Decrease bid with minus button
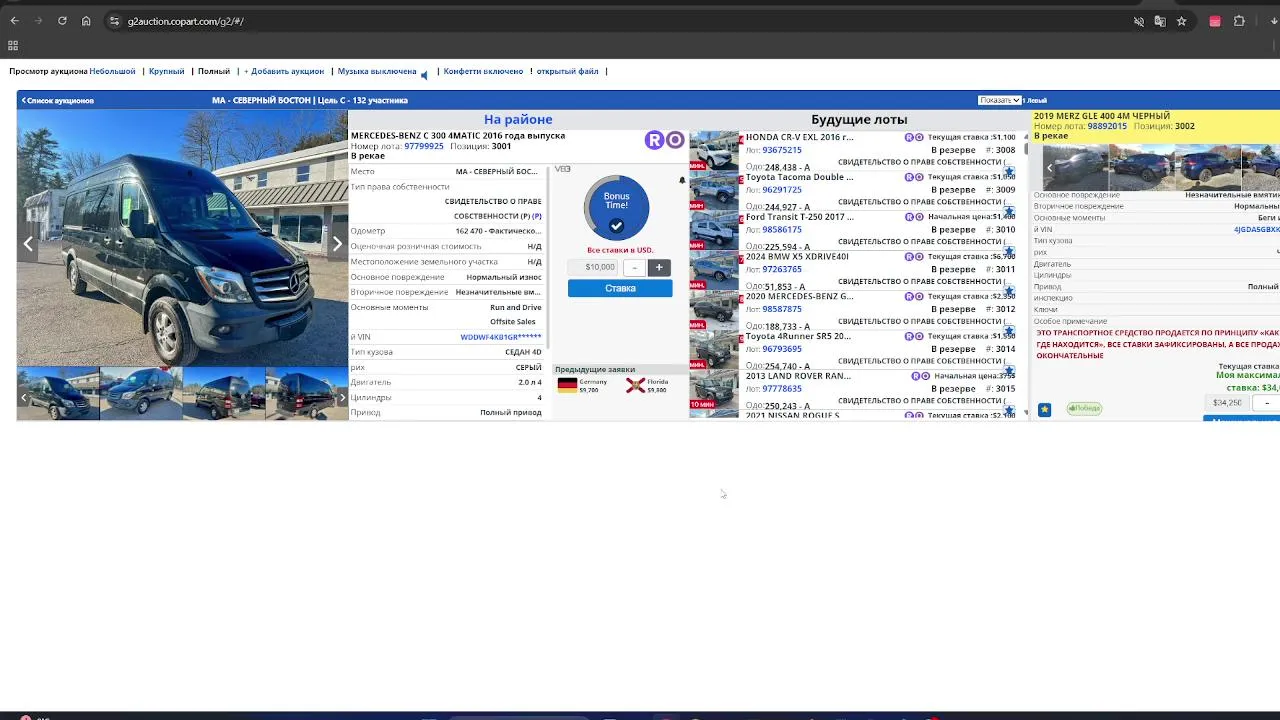This screenshot has width=1280, height=720. pyautogui.click(x=634, y=267)
